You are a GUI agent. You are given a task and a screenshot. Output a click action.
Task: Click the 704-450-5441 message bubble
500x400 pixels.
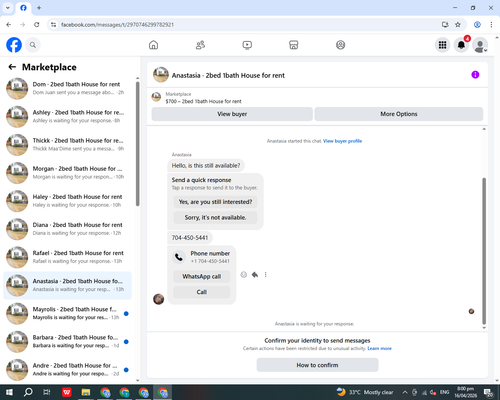(190, 238)
